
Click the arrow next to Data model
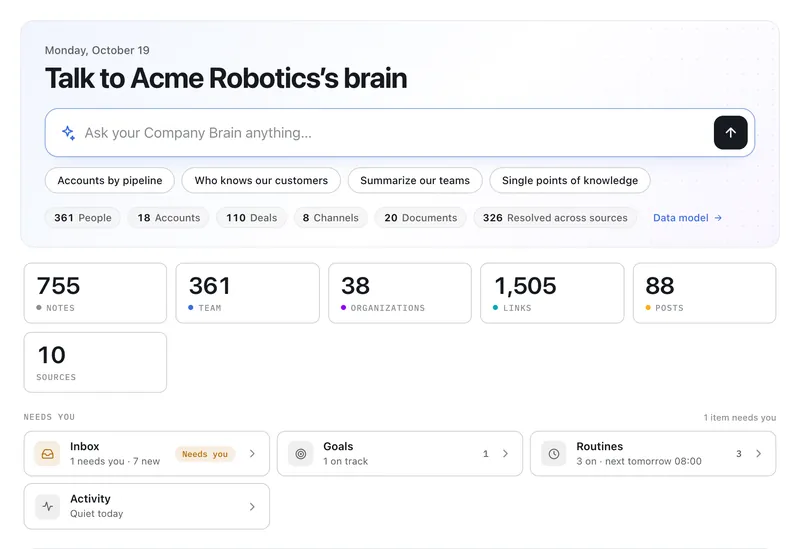pyautogui.click(x=718, y=218)
